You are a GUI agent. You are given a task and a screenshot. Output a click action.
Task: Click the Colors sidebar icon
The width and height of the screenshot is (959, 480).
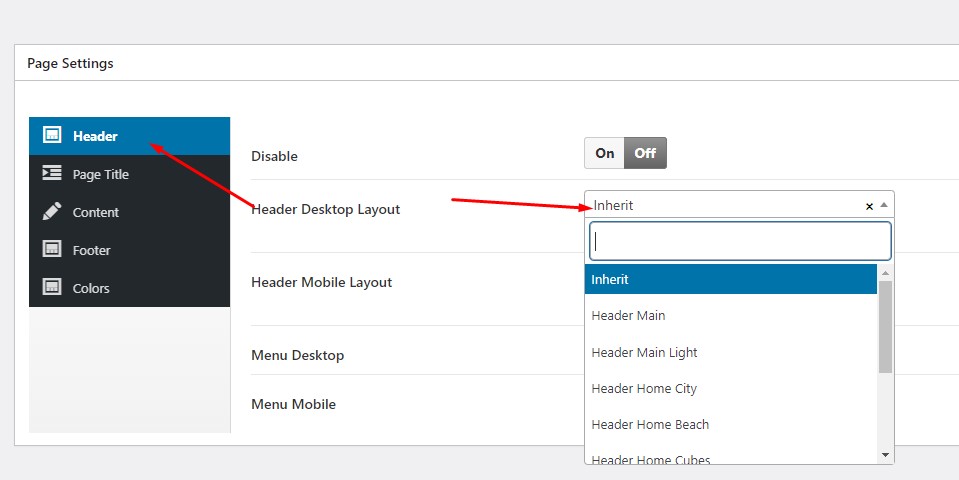click(52, 288)
